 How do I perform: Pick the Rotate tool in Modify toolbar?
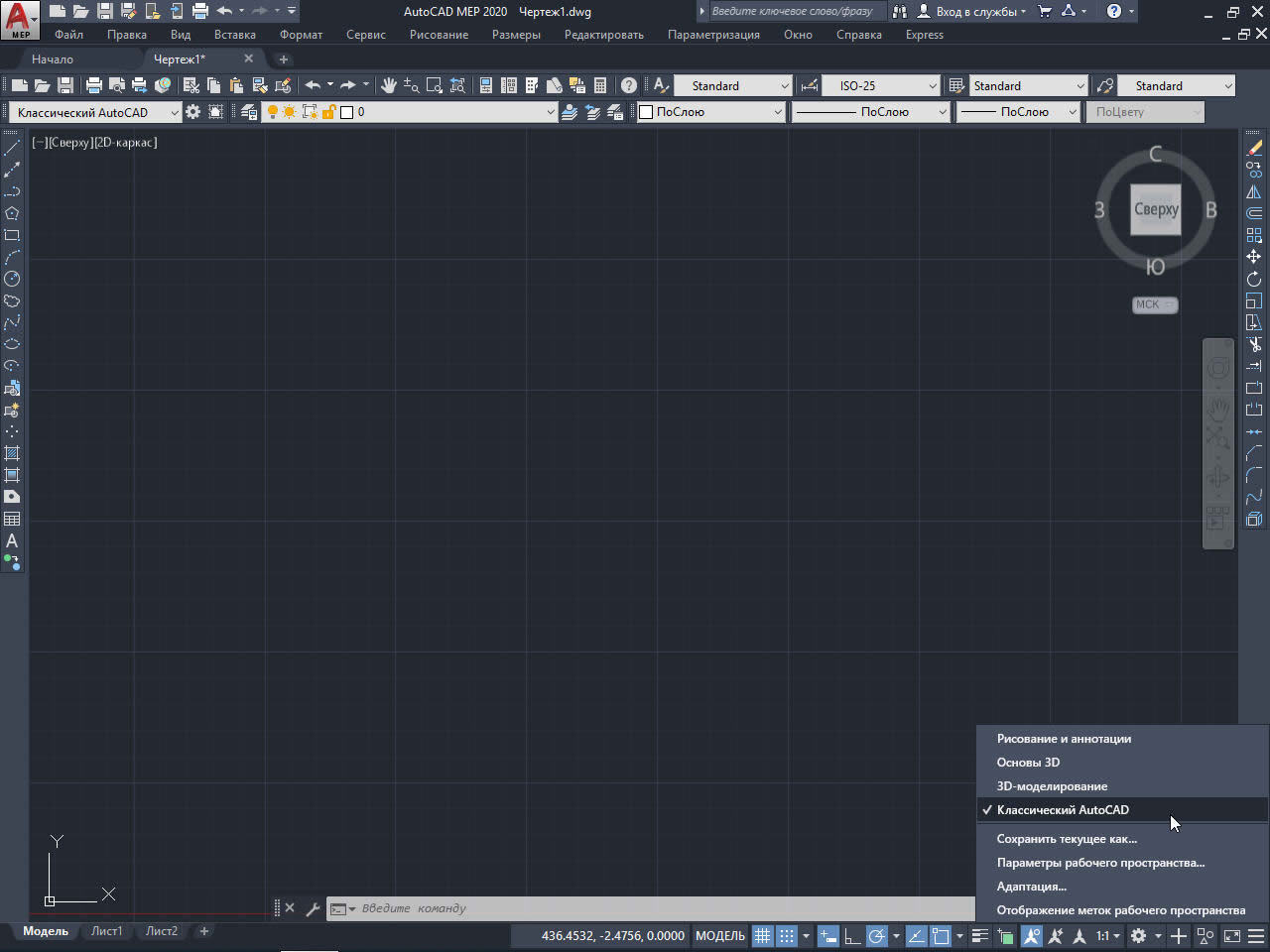tap(1254, 279)
